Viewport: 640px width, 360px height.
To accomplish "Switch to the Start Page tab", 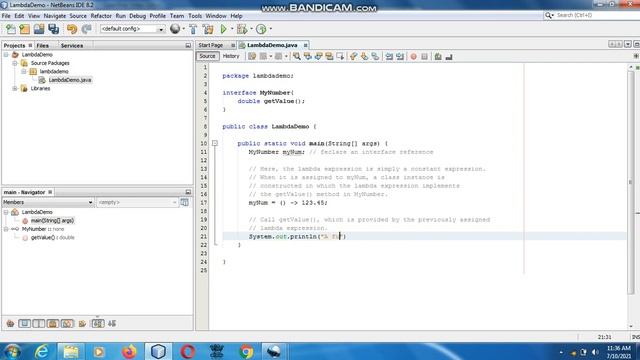I will [211, 45].
